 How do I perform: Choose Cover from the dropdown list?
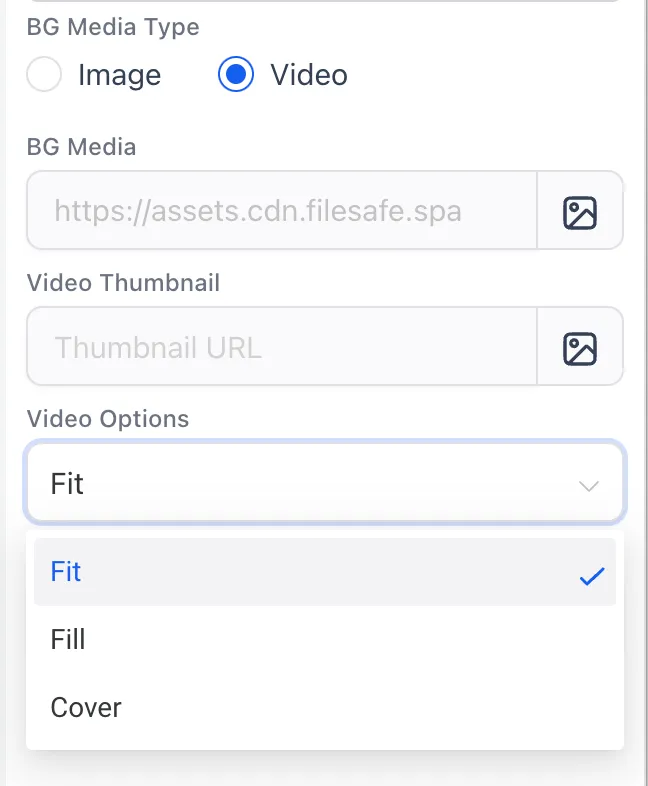click(x=325, y=707)
